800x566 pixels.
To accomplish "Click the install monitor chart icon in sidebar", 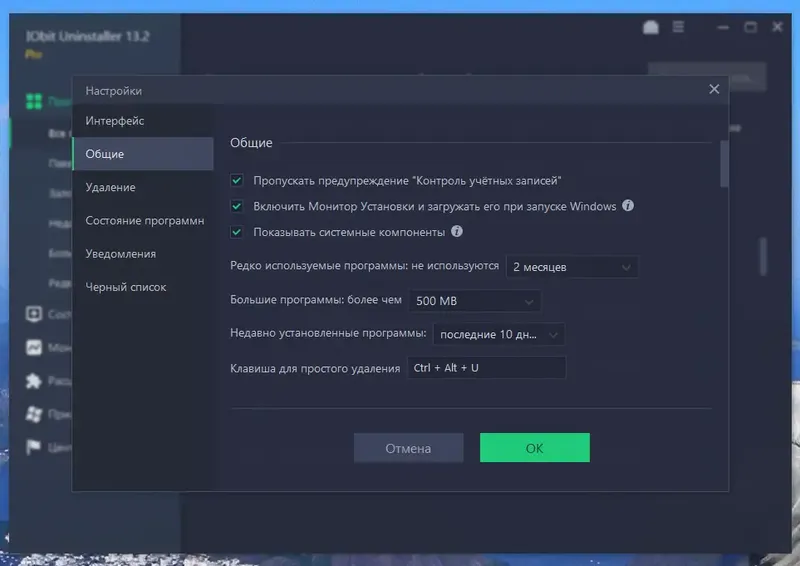I will tap(34, 348).
